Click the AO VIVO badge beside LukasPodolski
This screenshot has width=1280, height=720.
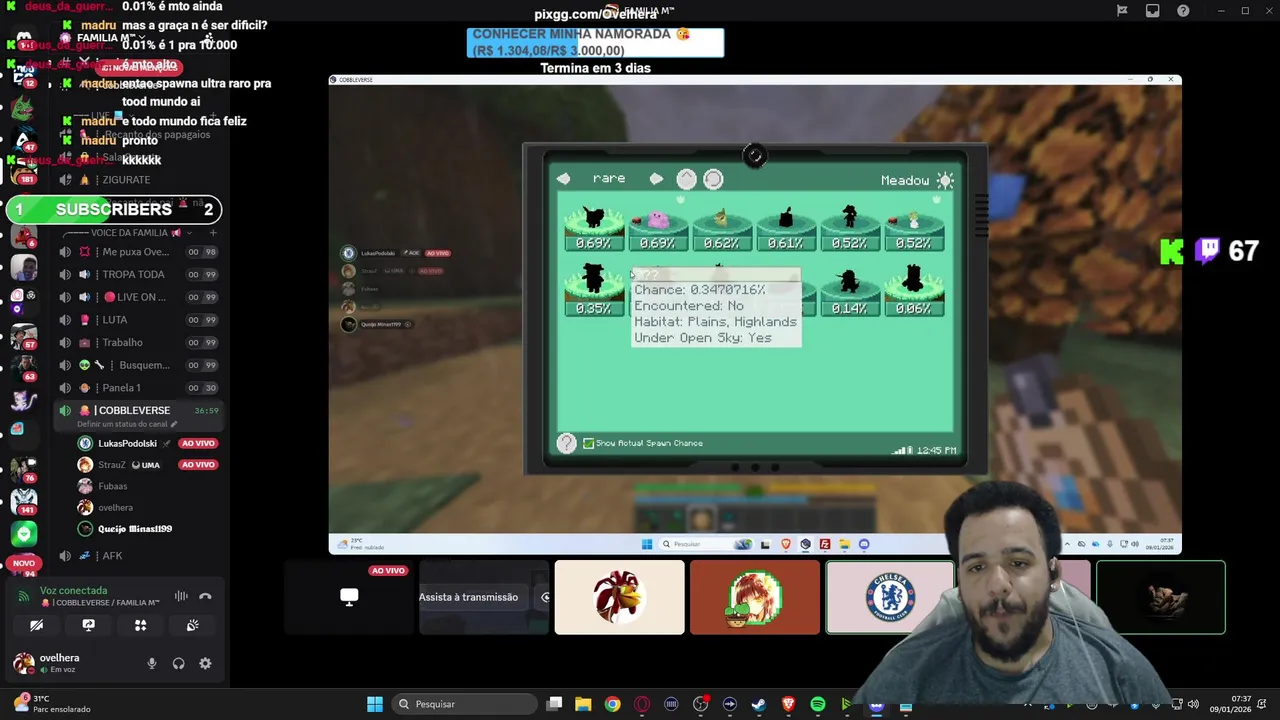click(x=198, y=443)
